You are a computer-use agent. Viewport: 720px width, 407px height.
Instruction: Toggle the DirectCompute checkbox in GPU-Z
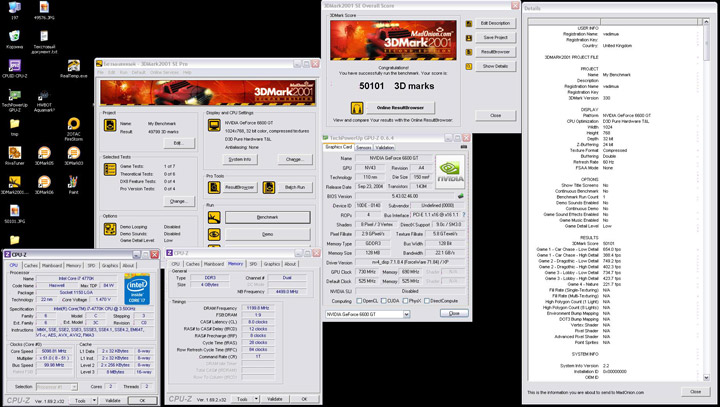coord(427,301)
